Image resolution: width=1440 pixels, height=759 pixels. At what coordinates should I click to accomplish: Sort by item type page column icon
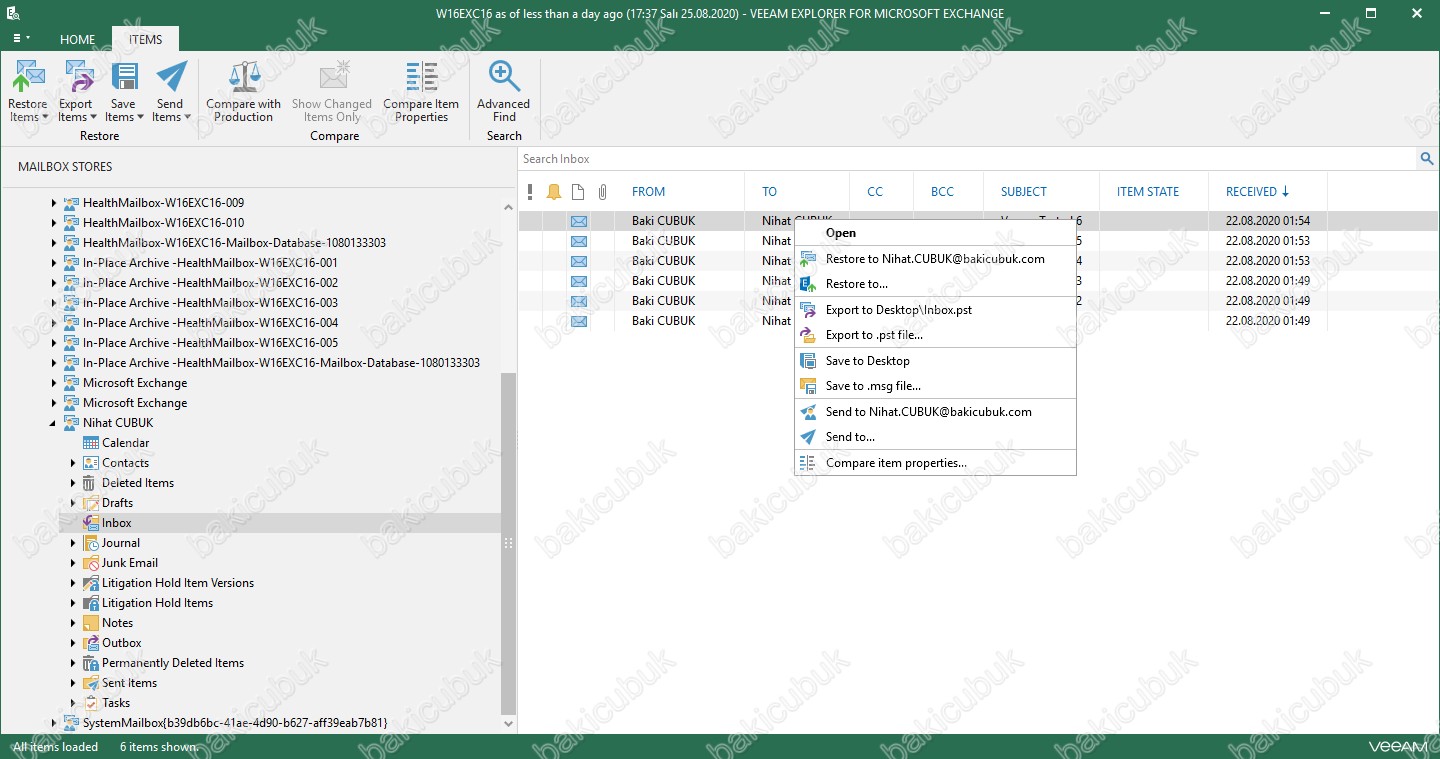[x=578, y=192]
